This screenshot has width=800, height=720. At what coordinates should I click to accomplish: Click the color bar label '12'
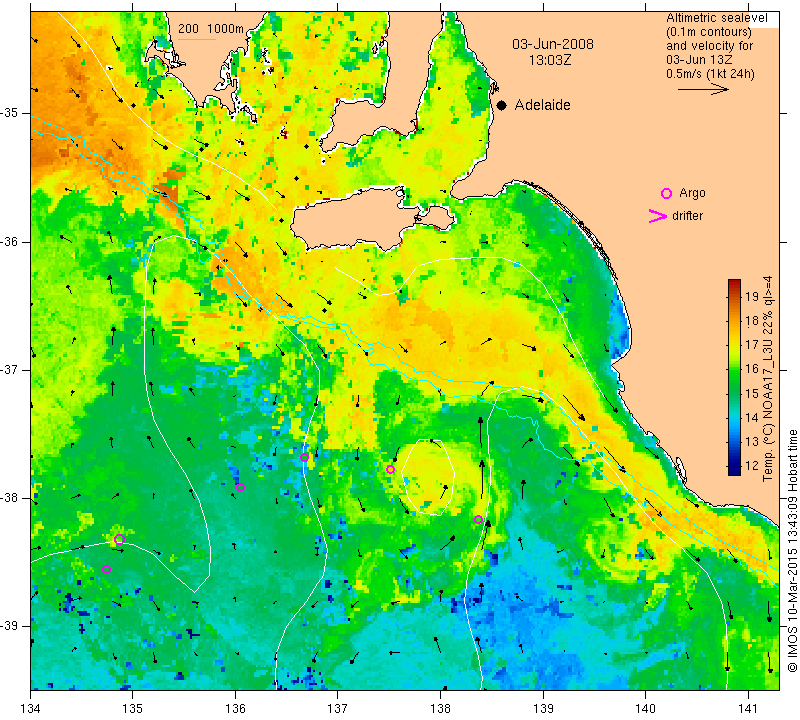click(752, 465)
